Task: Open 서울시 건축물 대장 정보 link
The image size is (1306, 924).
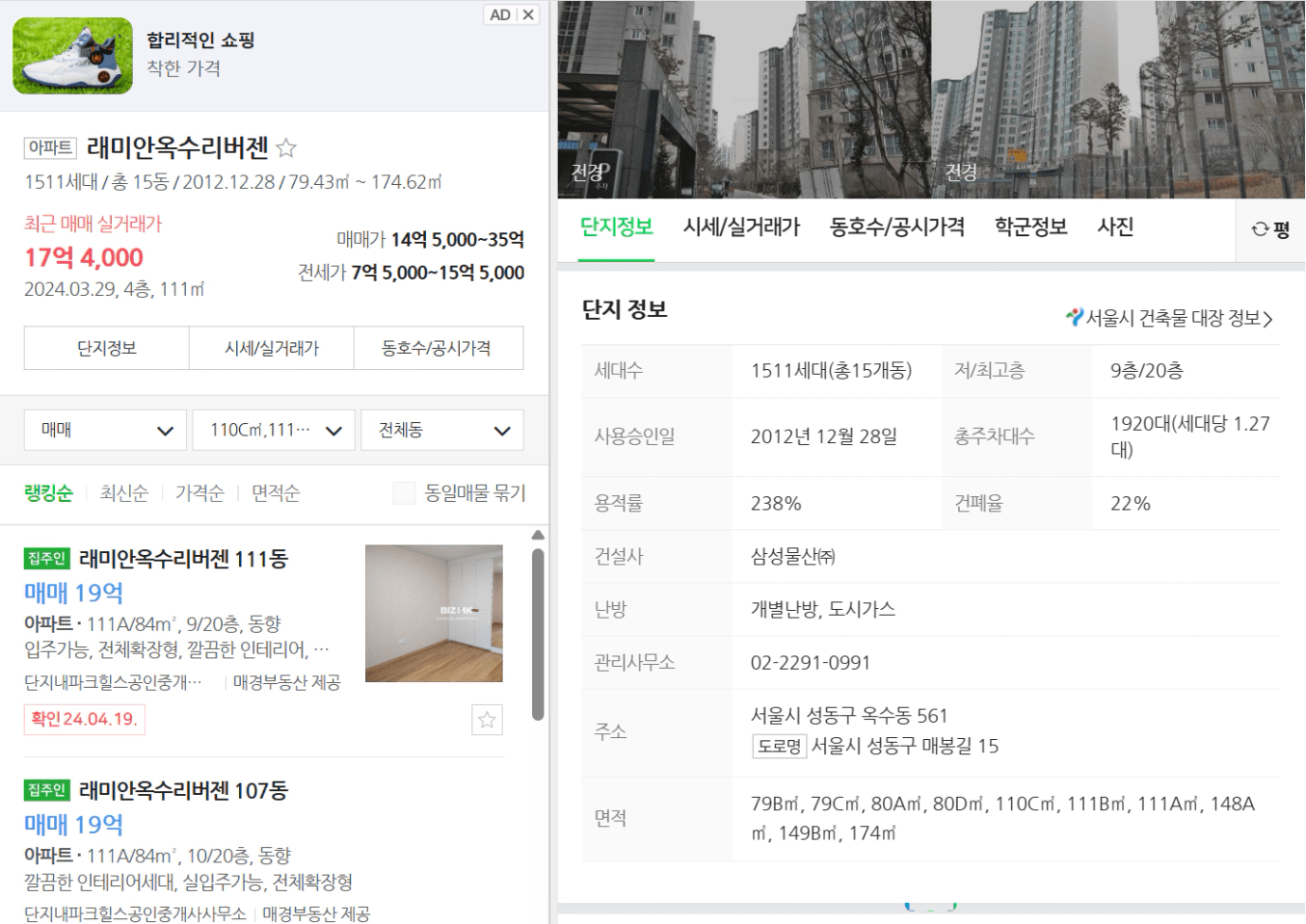Action: [x=1180, y=318]
